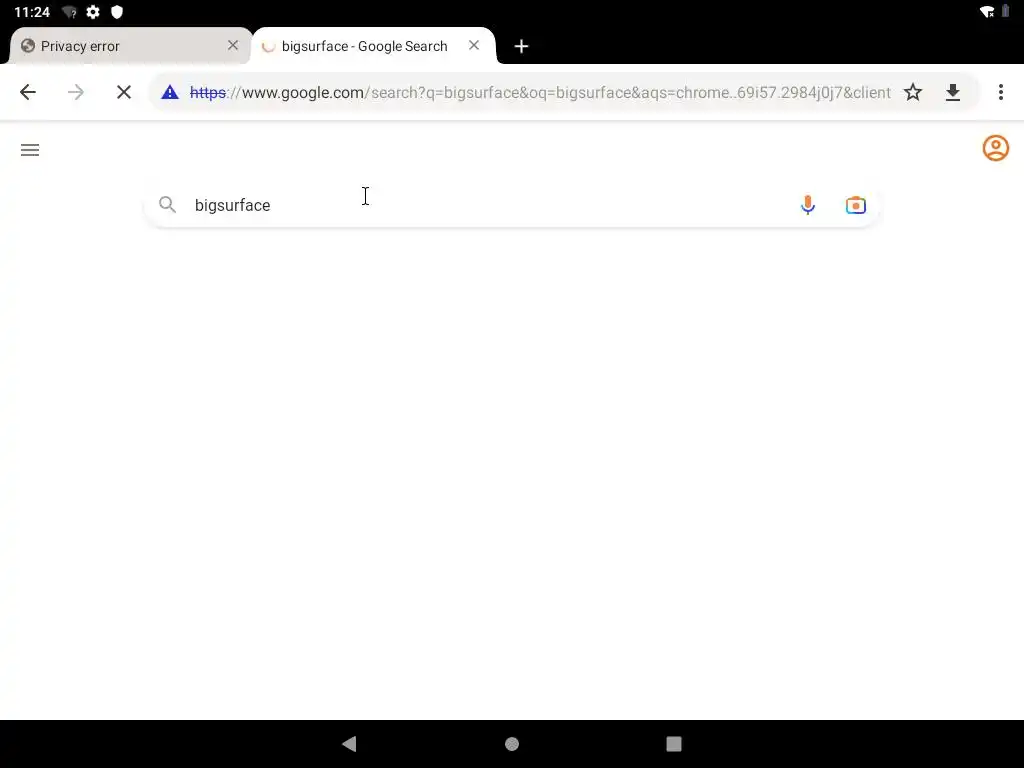This screenshot has width=1024, height=768.
Task: Start voice search with microphone
Action: coord(808,205)
